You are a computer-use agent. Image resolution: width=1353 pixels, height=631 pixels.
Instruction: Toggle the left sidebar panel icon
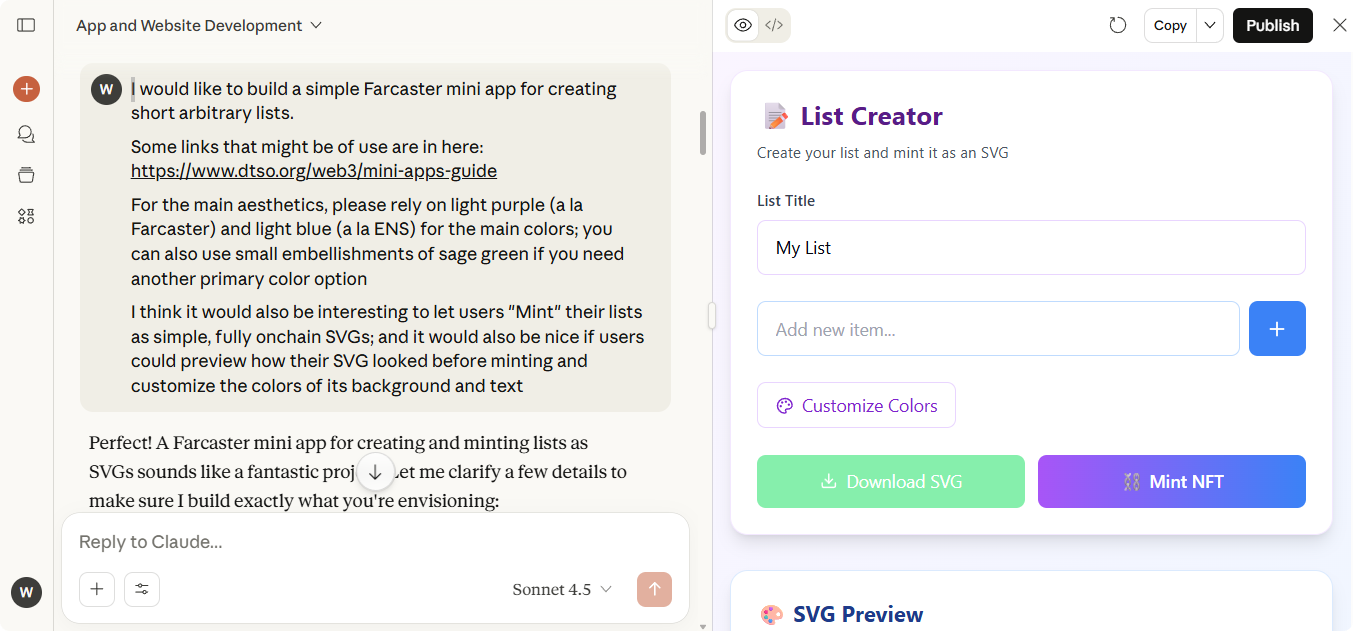pos(26,25)
